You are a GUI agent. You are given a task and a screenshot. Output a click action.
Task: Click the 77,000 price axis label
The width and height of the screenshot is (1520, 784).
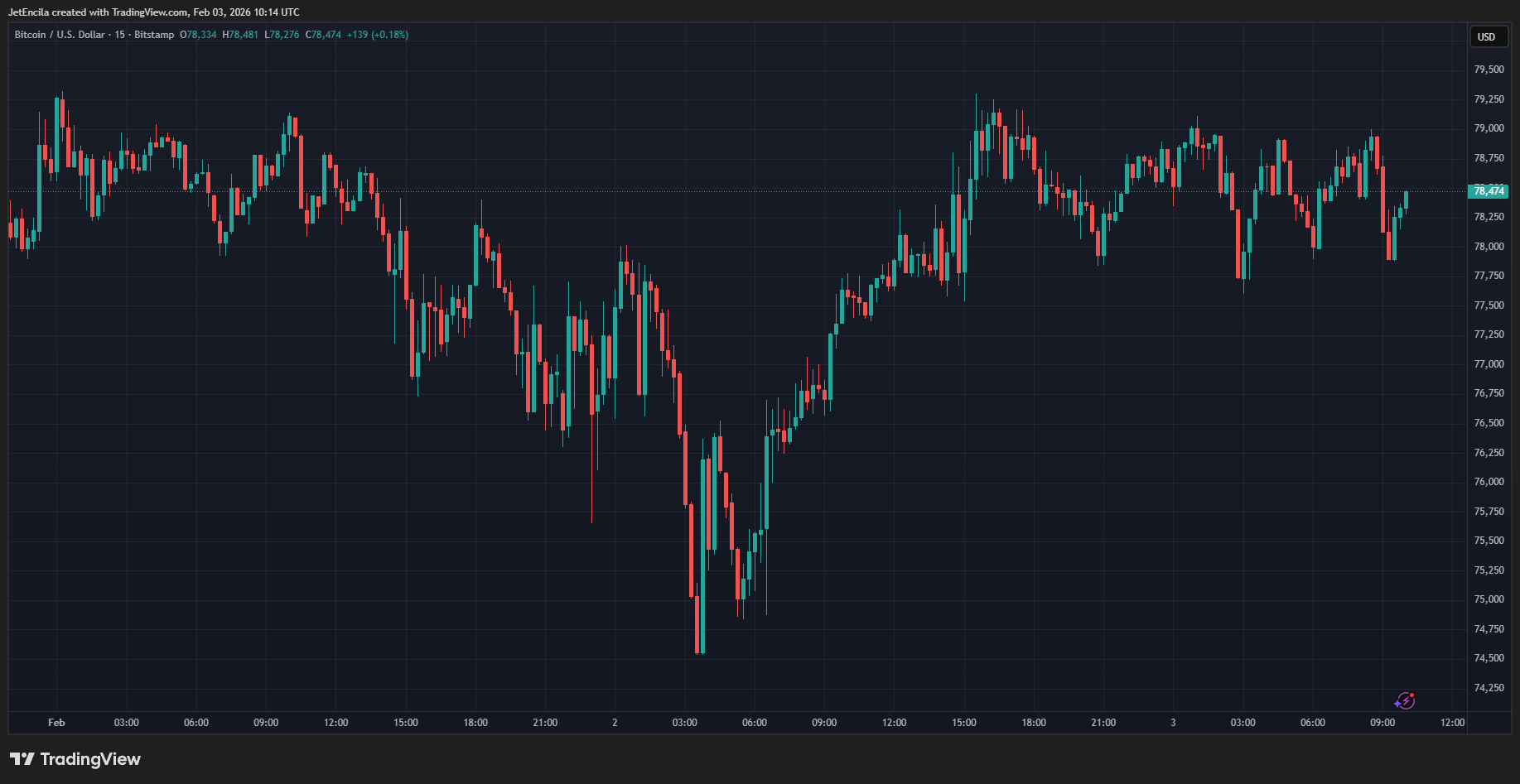pos(1489,364)
